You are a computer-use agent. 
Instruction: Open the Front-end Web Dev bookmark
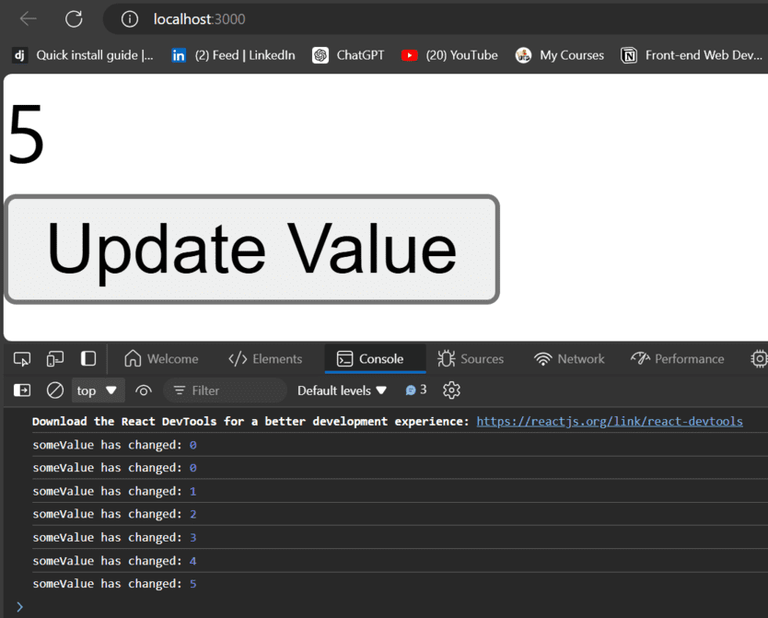click(691, 55)
